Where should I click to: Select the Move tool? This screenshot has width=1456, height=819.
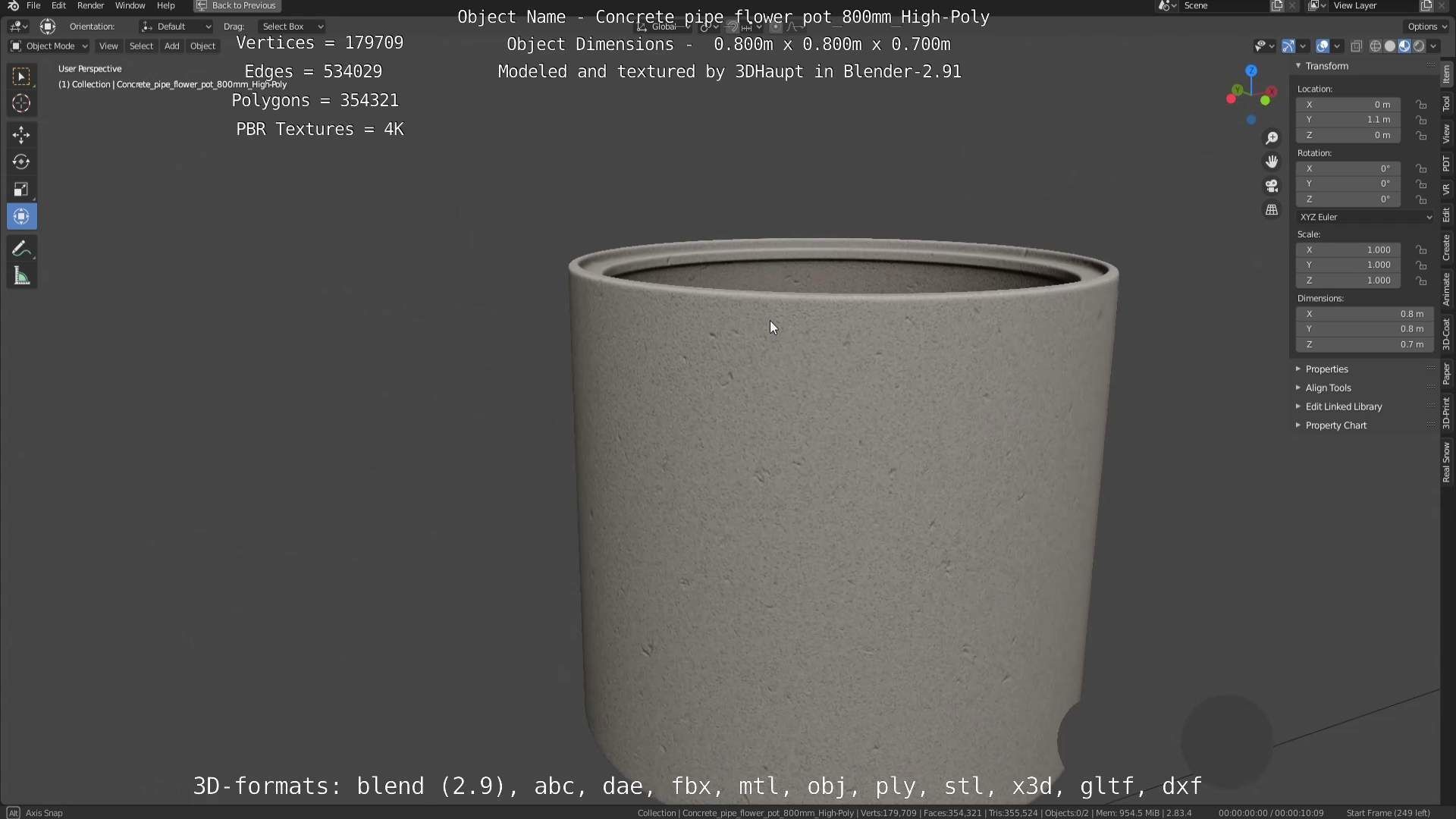(21, 135)
